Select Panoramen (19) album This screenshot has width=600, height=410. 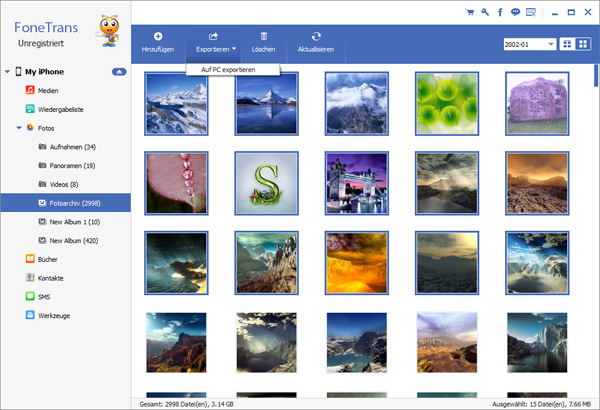coord(72,166)
